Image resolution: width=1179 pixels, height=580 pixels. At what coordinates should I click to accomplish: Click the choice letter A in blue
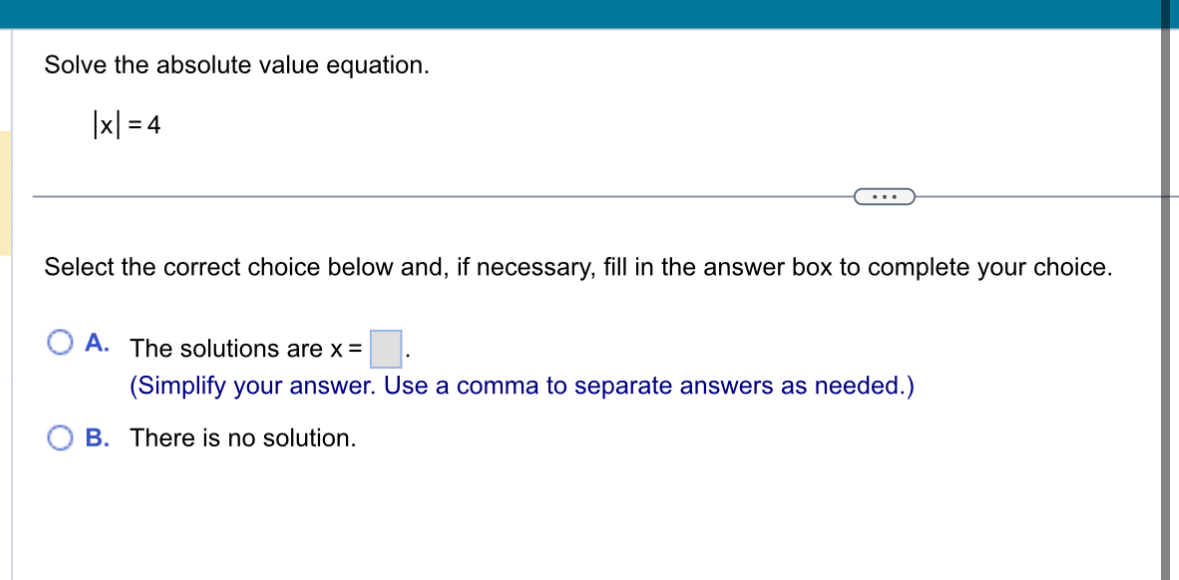point(96,343)
